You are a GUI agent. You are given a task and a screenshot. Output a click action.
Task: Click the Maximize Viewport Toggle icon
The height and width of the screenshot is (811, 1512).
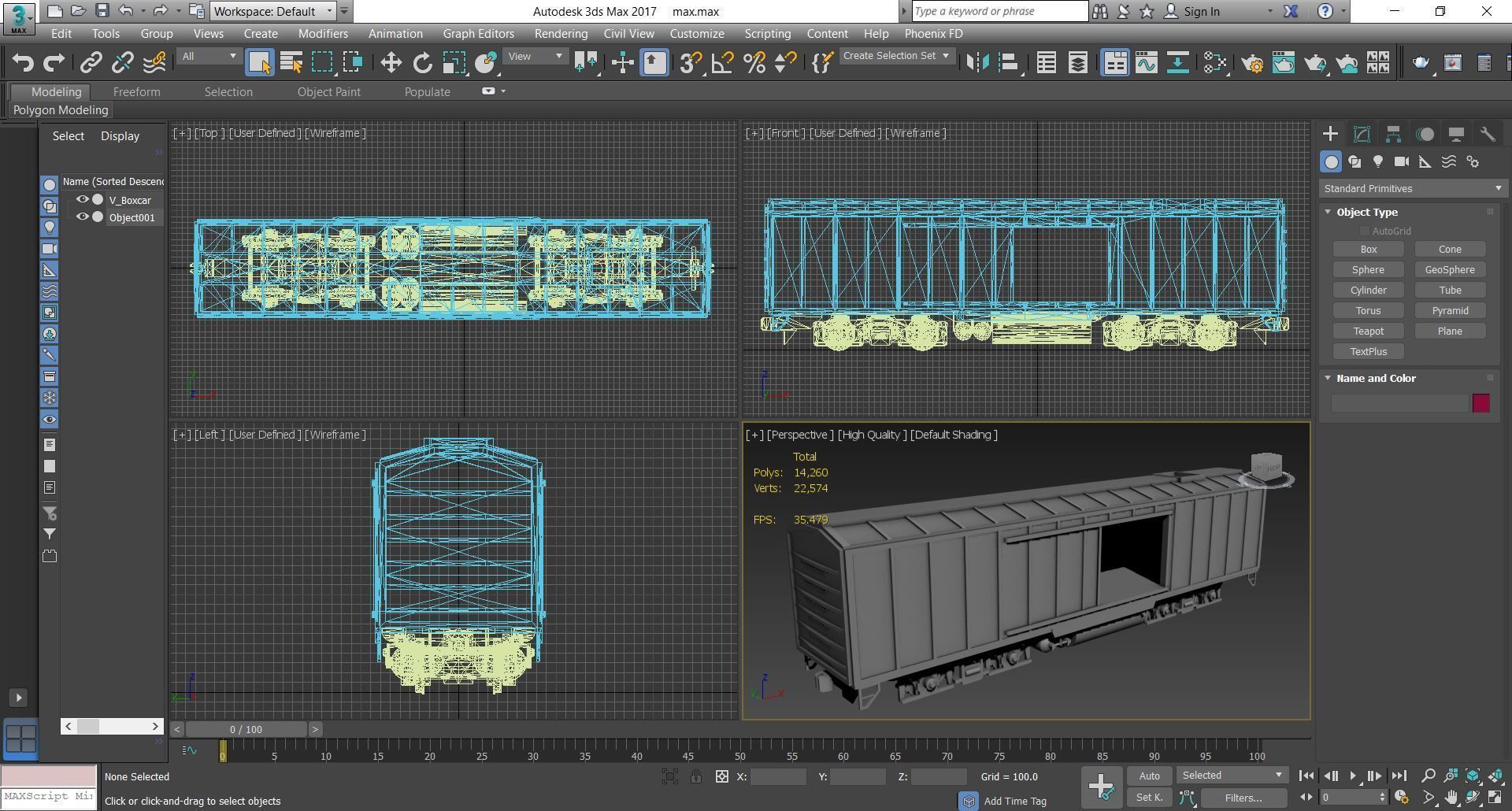(x=1495, y=798)
